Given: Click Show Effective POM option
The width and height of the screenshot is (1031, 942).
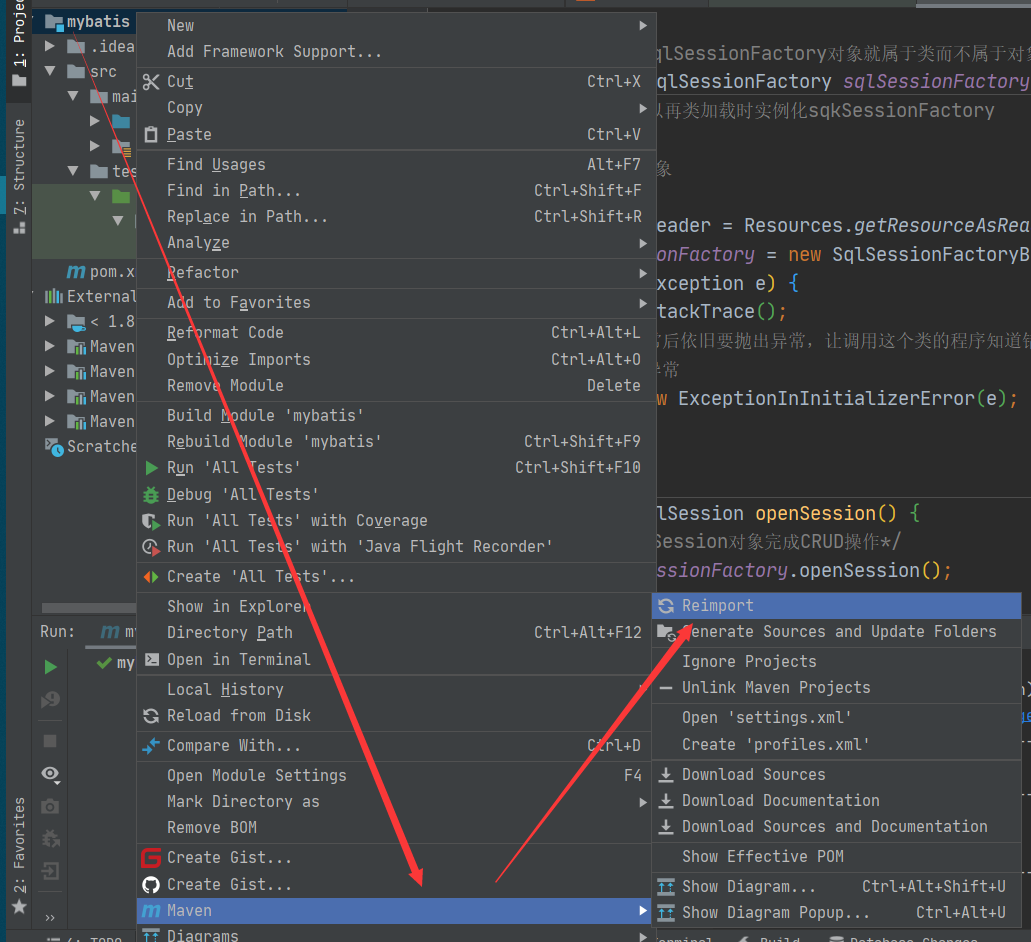Looking at the screenshot, I should (762, 856).
